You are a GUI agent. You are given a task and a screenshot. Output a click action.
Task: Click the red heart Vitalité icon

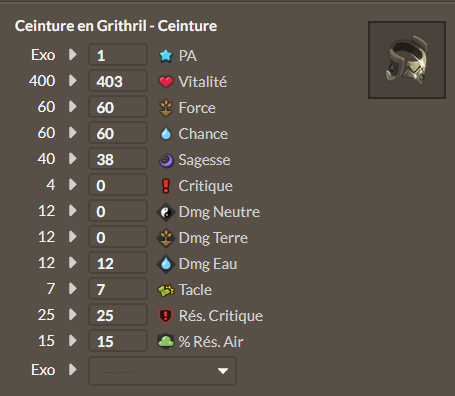166,82
